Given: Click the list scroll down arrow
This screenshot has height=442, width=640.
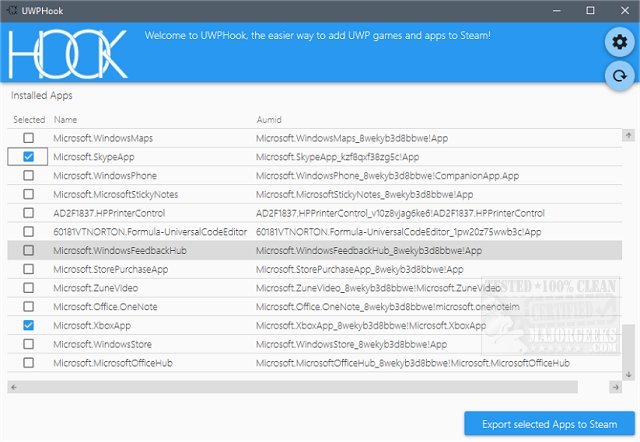Looking at the screenshot, I should 629,374.
